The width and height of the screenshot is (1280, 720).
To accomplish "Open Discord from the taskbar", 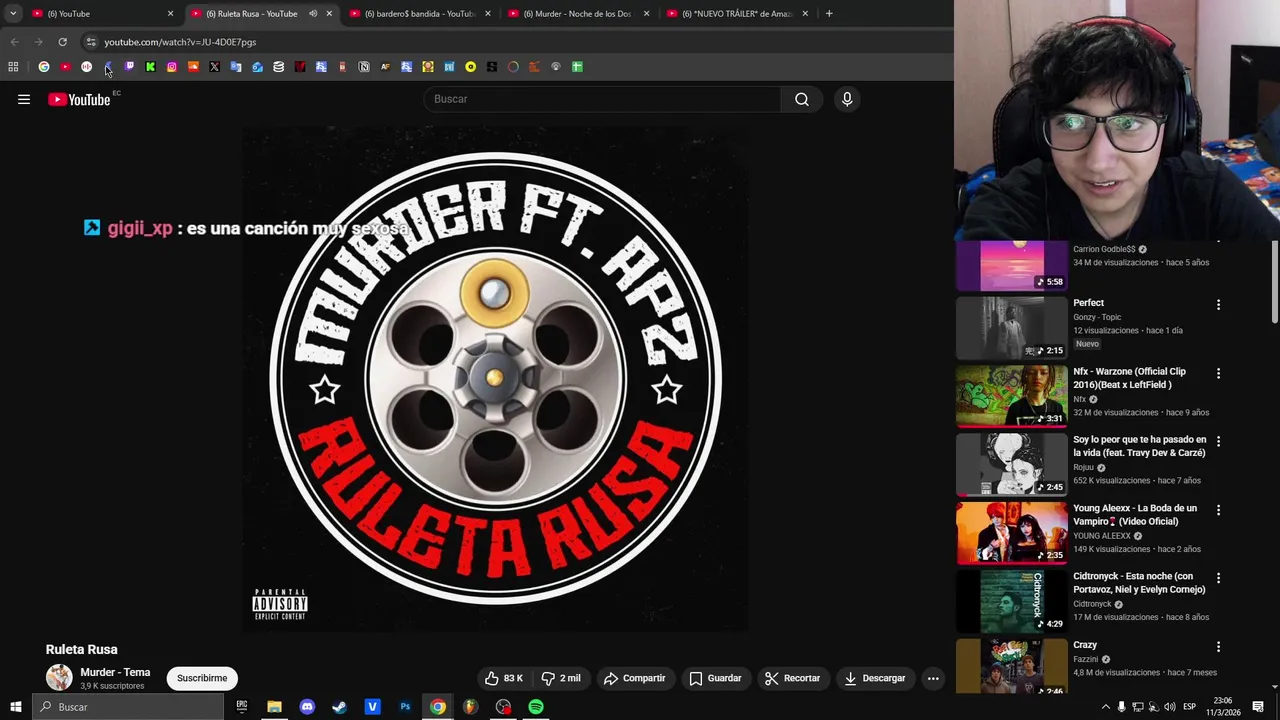I will click(x=307, y=707).
